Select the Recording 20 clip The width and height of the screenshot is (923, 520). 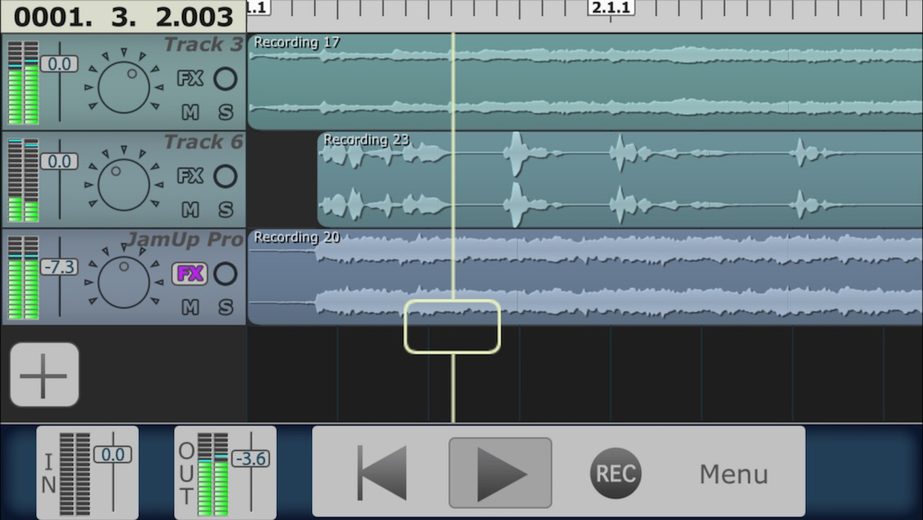(585, 277)
